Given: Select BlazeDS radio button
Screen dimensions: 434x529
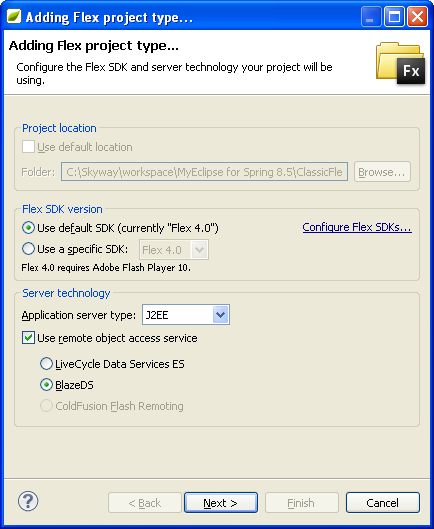Looking at the screenshot, I should (46, 385).
